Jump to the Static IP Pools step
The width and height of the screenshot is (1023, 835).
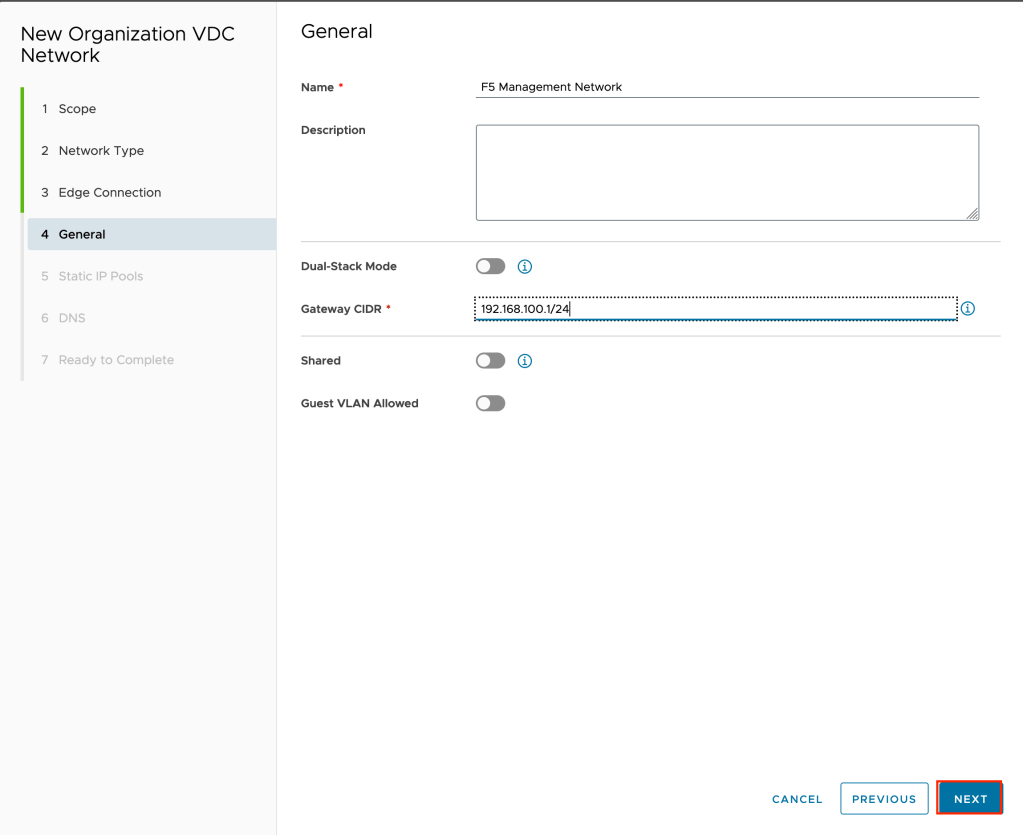pyautogui.click(x=100, y=277)
